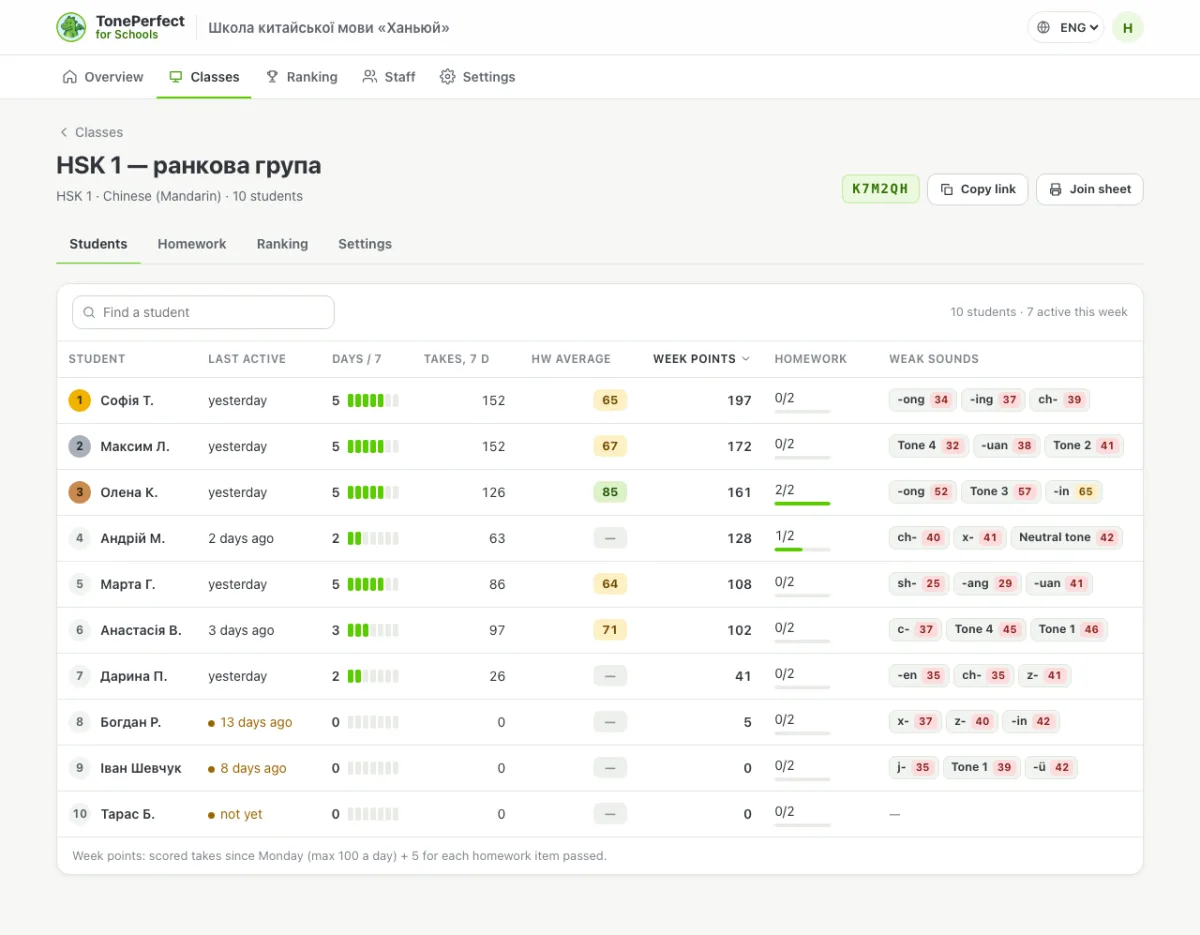Select the Classes navigation tab

tap(204, 77)
